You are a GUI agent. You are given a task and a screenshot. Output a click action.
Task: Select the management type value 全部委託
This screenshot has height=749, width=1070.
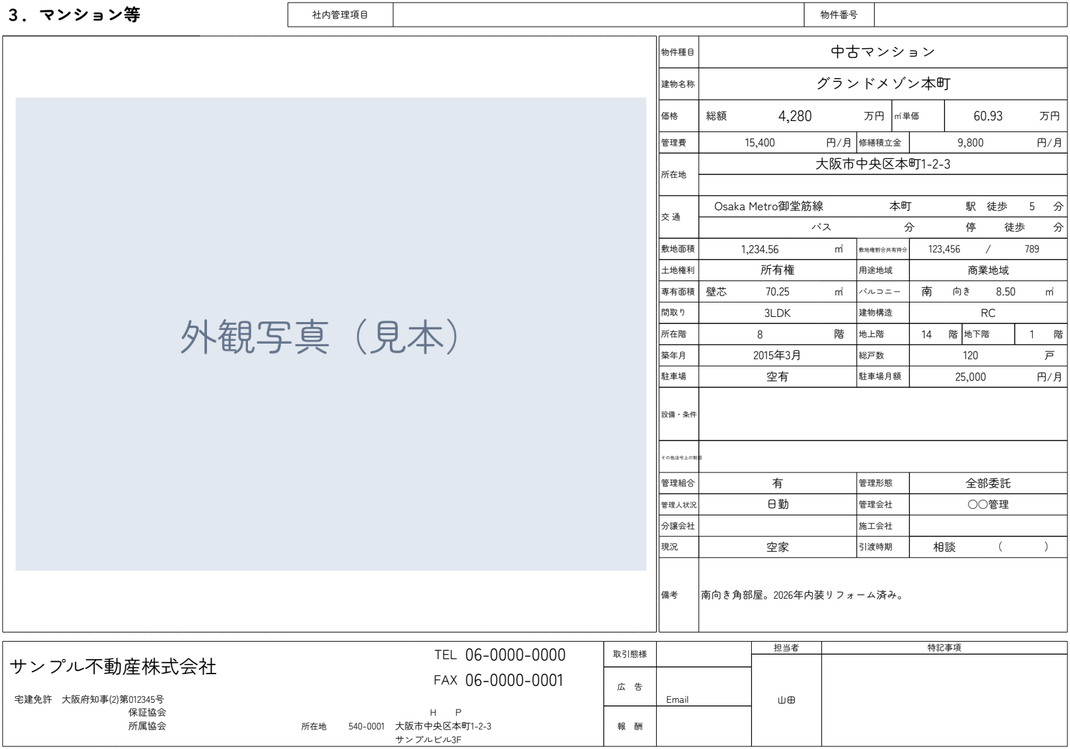(x=988, y=483)
